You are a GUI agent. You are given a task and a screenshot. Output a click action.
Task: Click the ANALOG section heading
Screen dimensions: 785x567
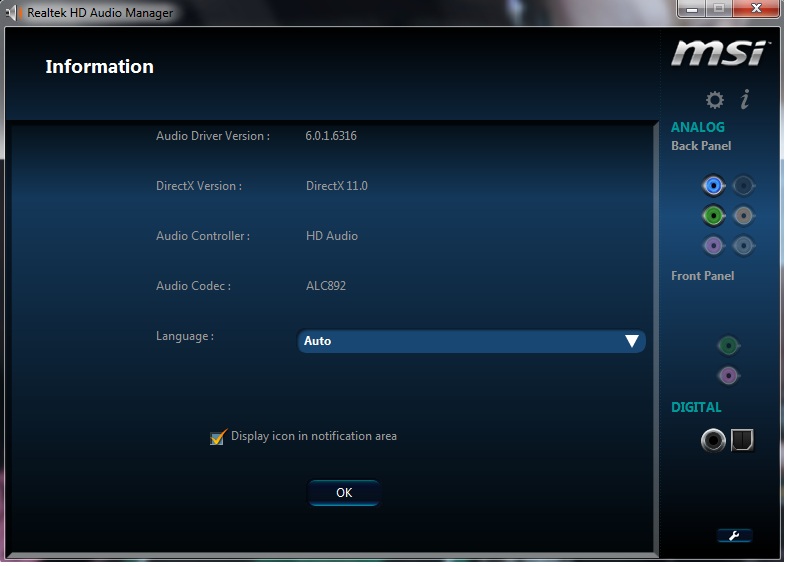click(x=697, y=127)
